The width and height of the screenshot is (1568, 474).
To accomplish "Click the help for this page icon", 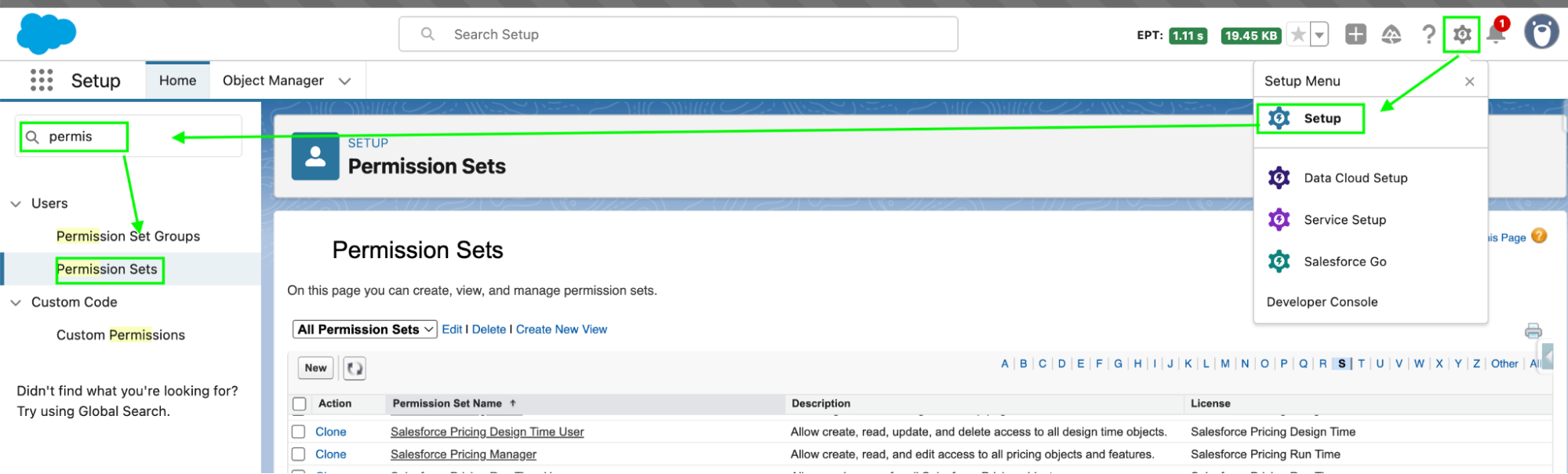I will 1539,235.
